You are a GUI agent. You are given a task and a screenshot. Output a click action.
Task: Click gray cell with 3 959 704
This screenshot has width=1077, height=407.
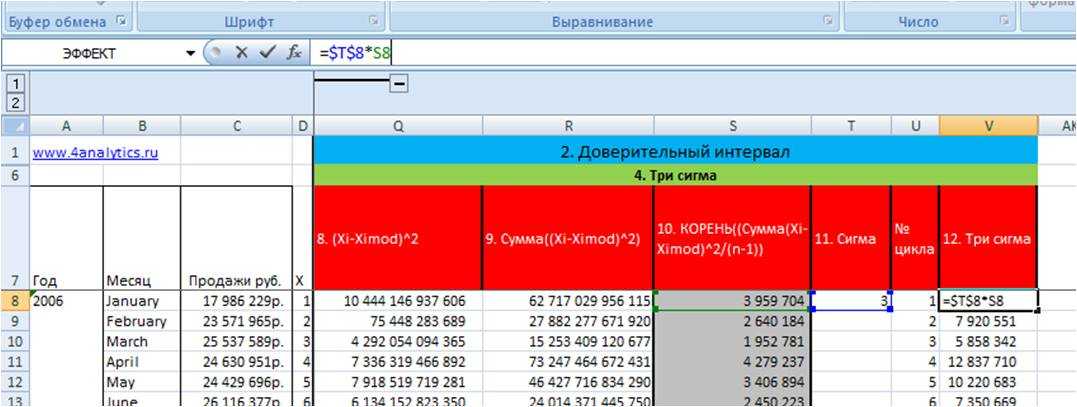click(732, 301)
